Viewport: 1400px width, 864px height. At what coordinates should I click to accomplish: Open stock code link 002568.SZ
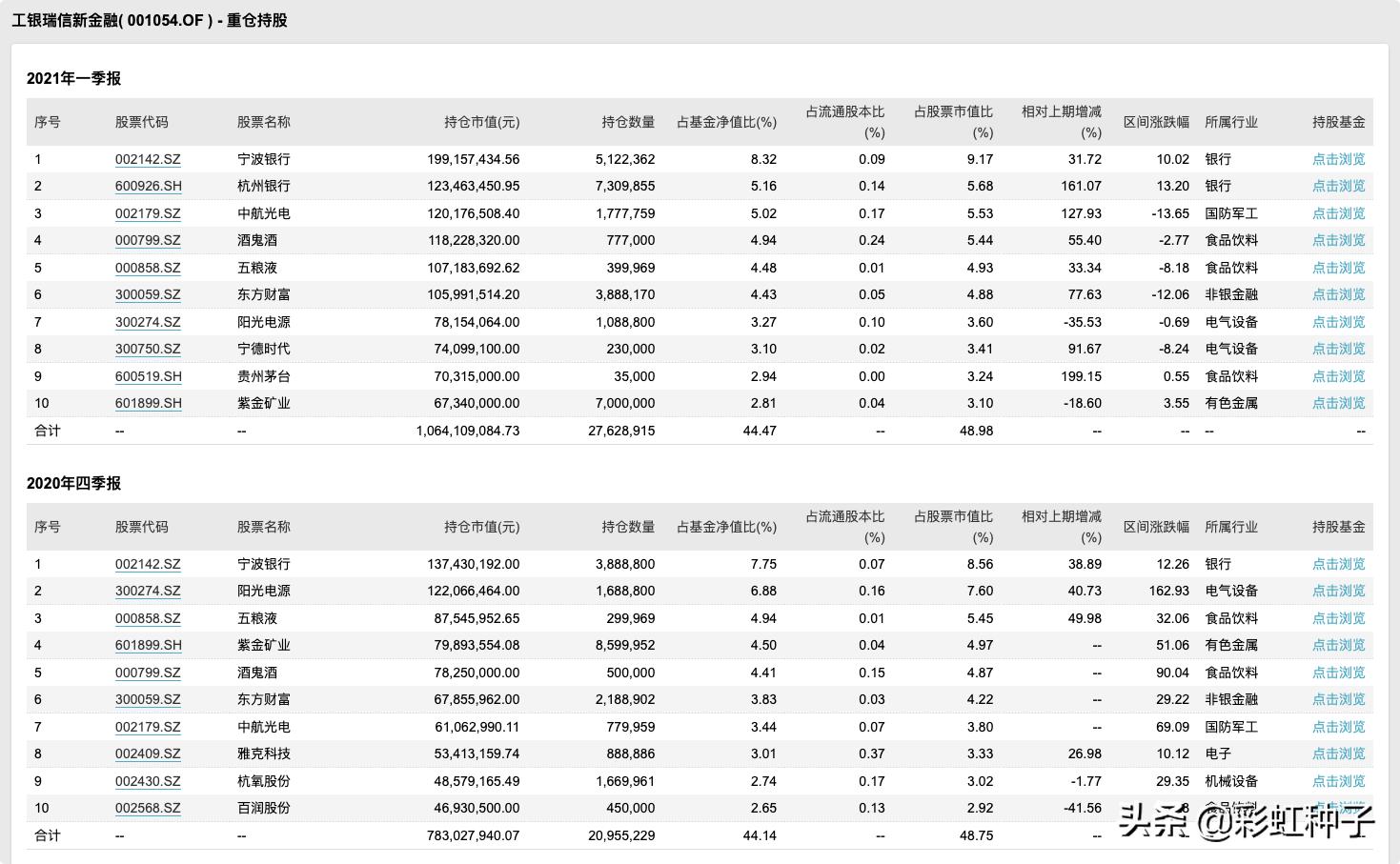148,808
